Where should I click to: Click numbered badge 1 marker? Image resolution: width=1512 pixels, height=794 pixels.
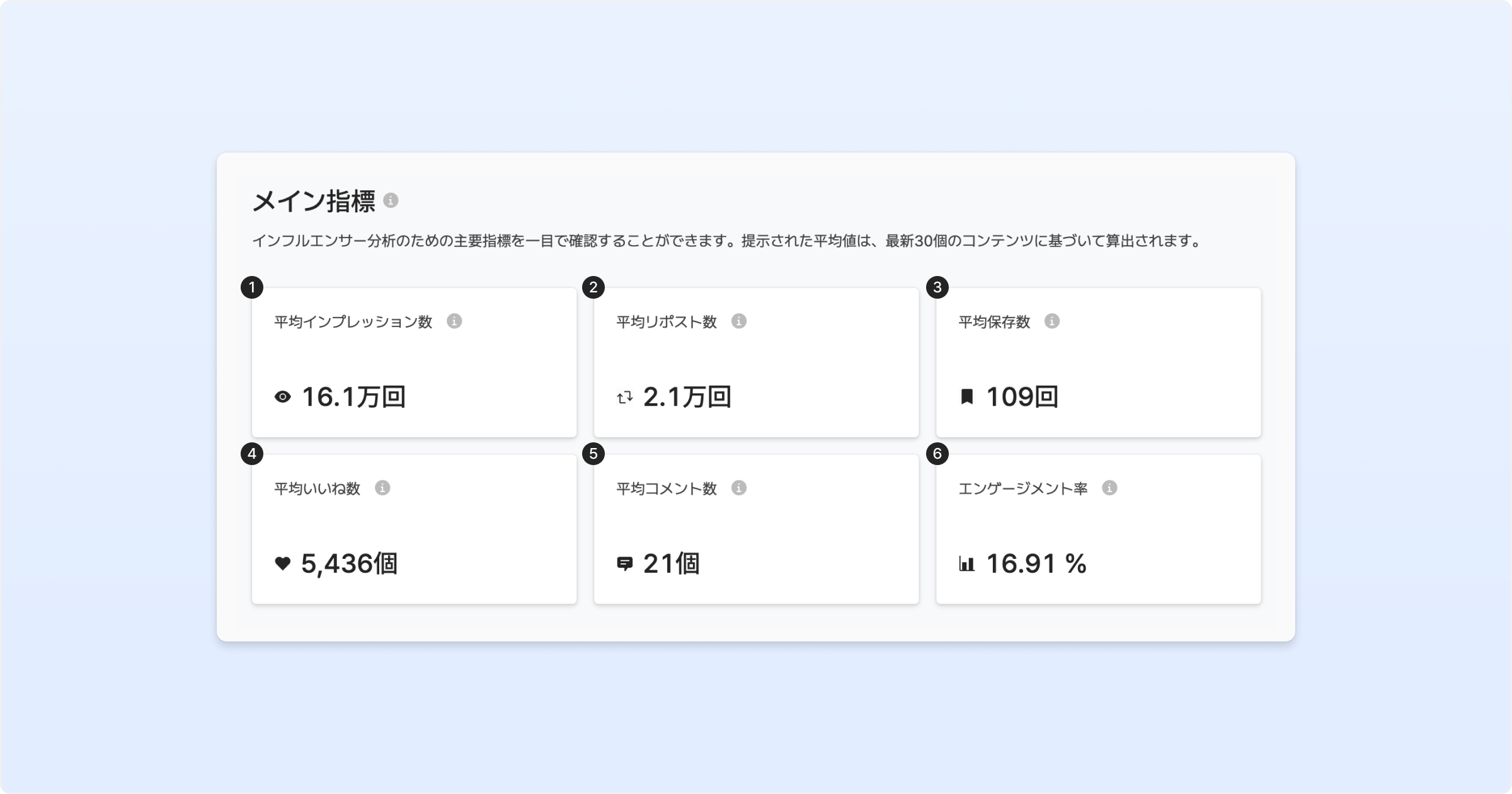click(252, 288)
